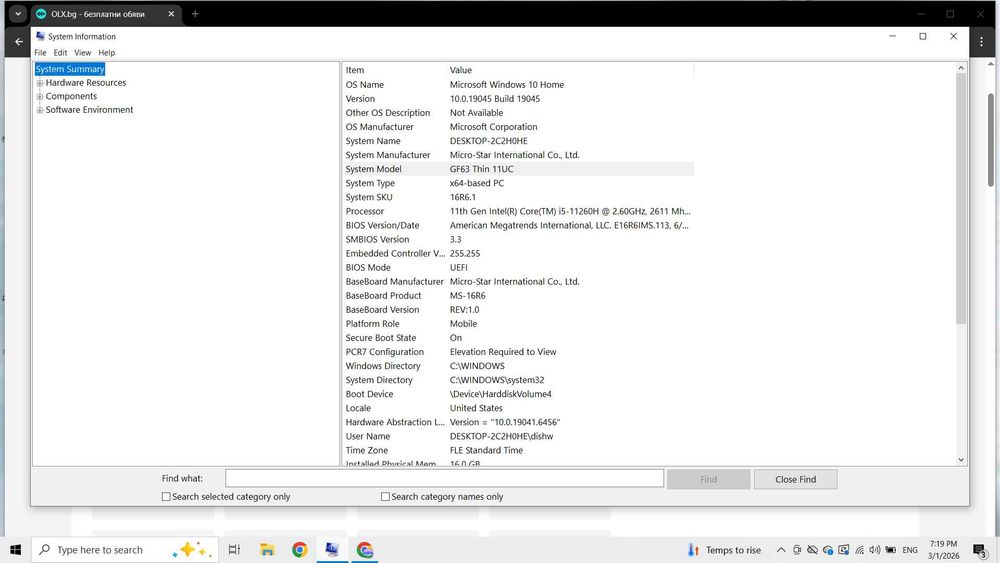
Task: Click the Close Find button
Action: click(795, 479)
